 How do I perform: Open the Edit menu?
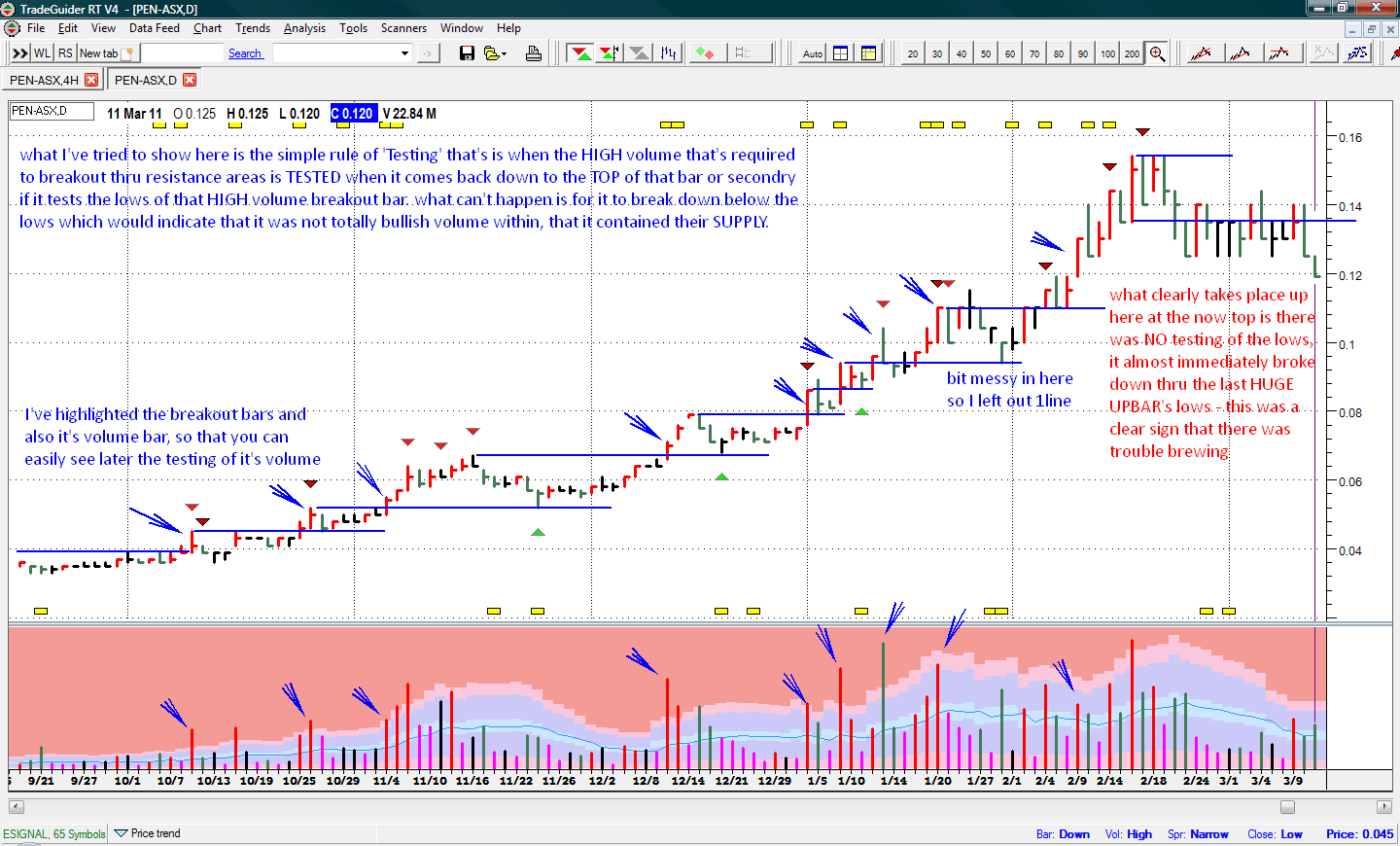pyautogui.click(x=68, y=28)
